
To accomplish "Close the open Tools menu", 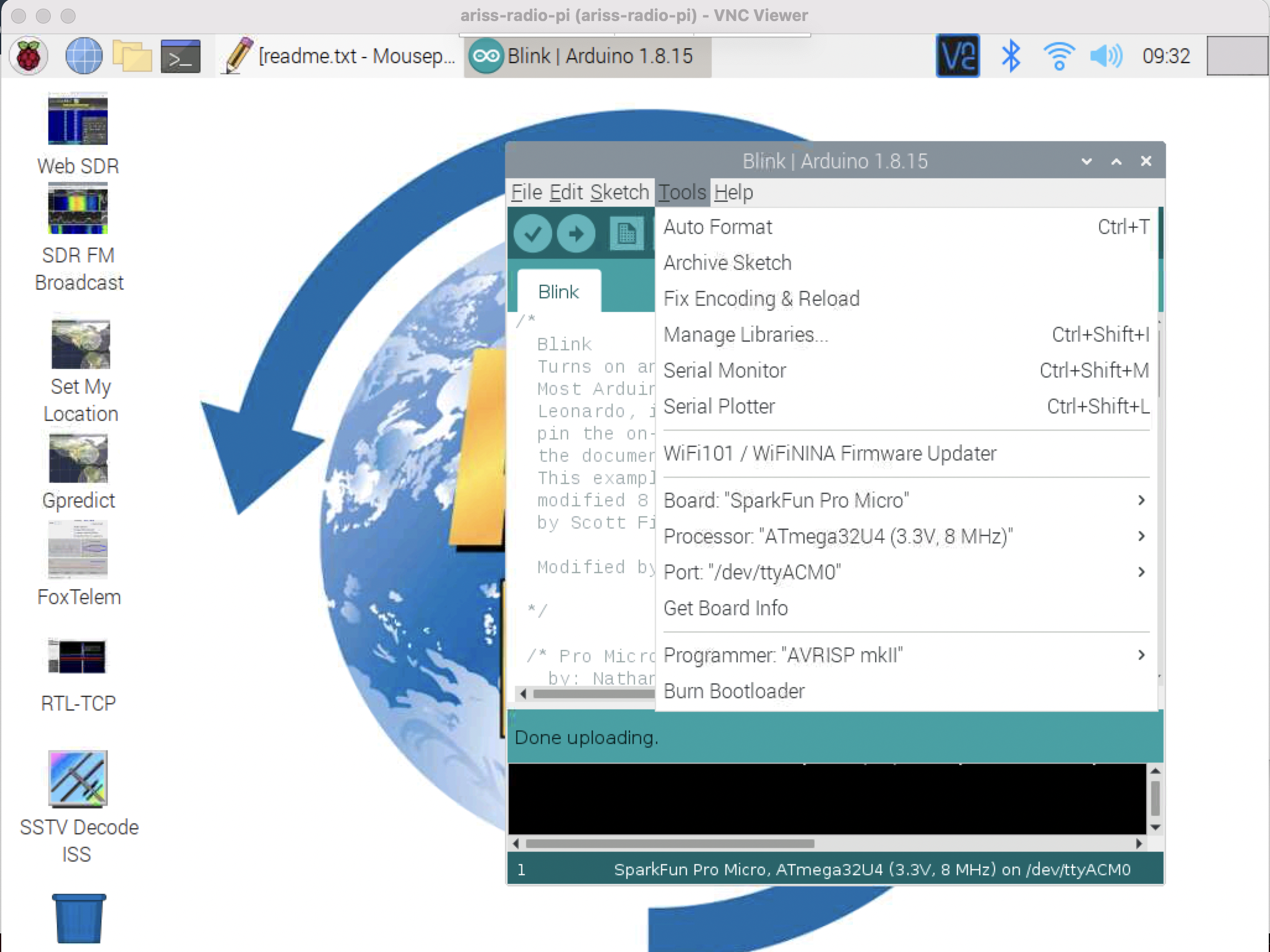I will pyautogui.click(x=682, y=193).
